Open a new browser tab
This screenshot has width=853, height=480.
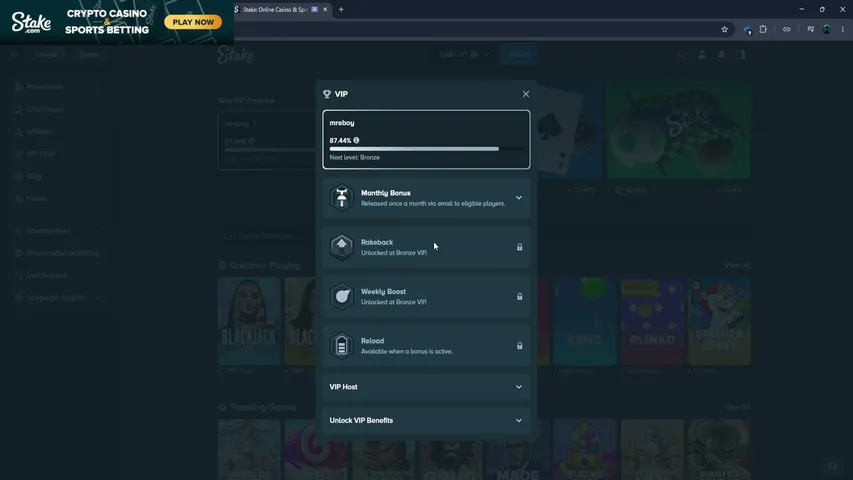[x=341, y=9]
